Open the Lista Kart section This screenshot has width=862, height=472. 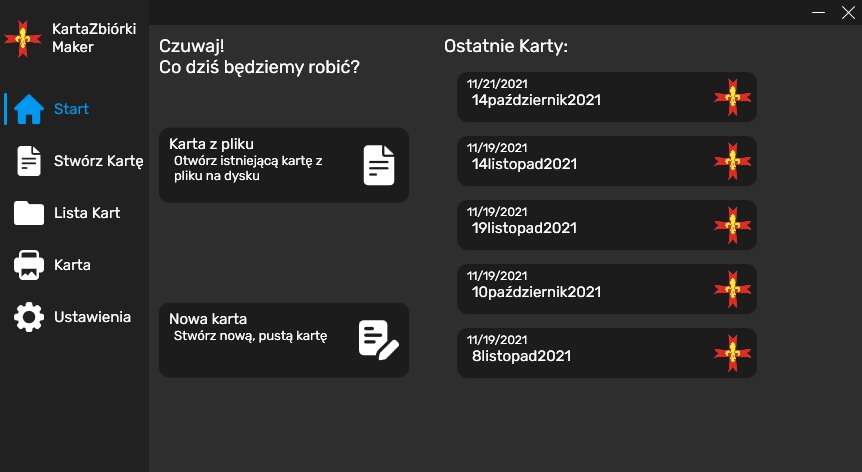[x=87, y=213]
